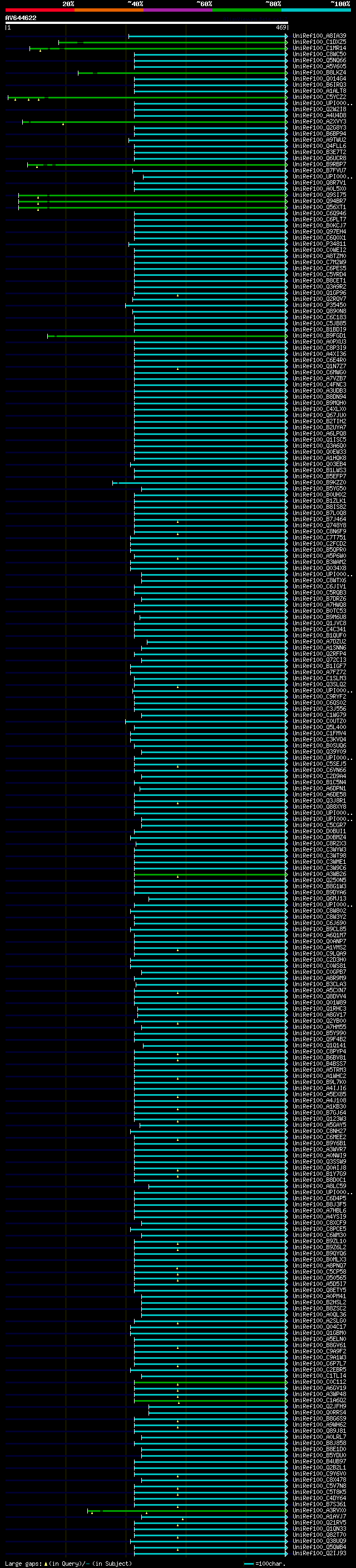Select label UniRef100_A8R9M9
The height and width of the screenshot is (1568, 356).
[319, 978]
